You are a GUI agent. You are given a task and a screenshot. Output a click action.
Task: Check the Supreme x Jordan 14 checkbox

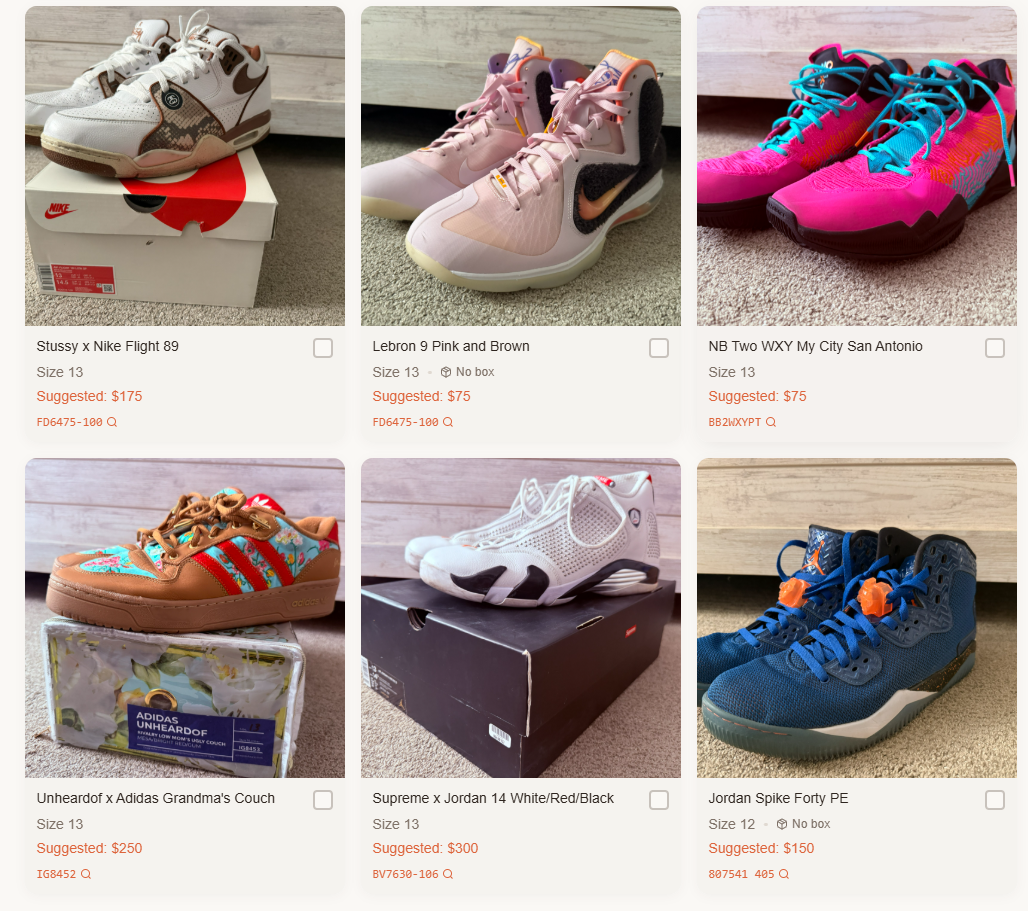coord(659,800)
